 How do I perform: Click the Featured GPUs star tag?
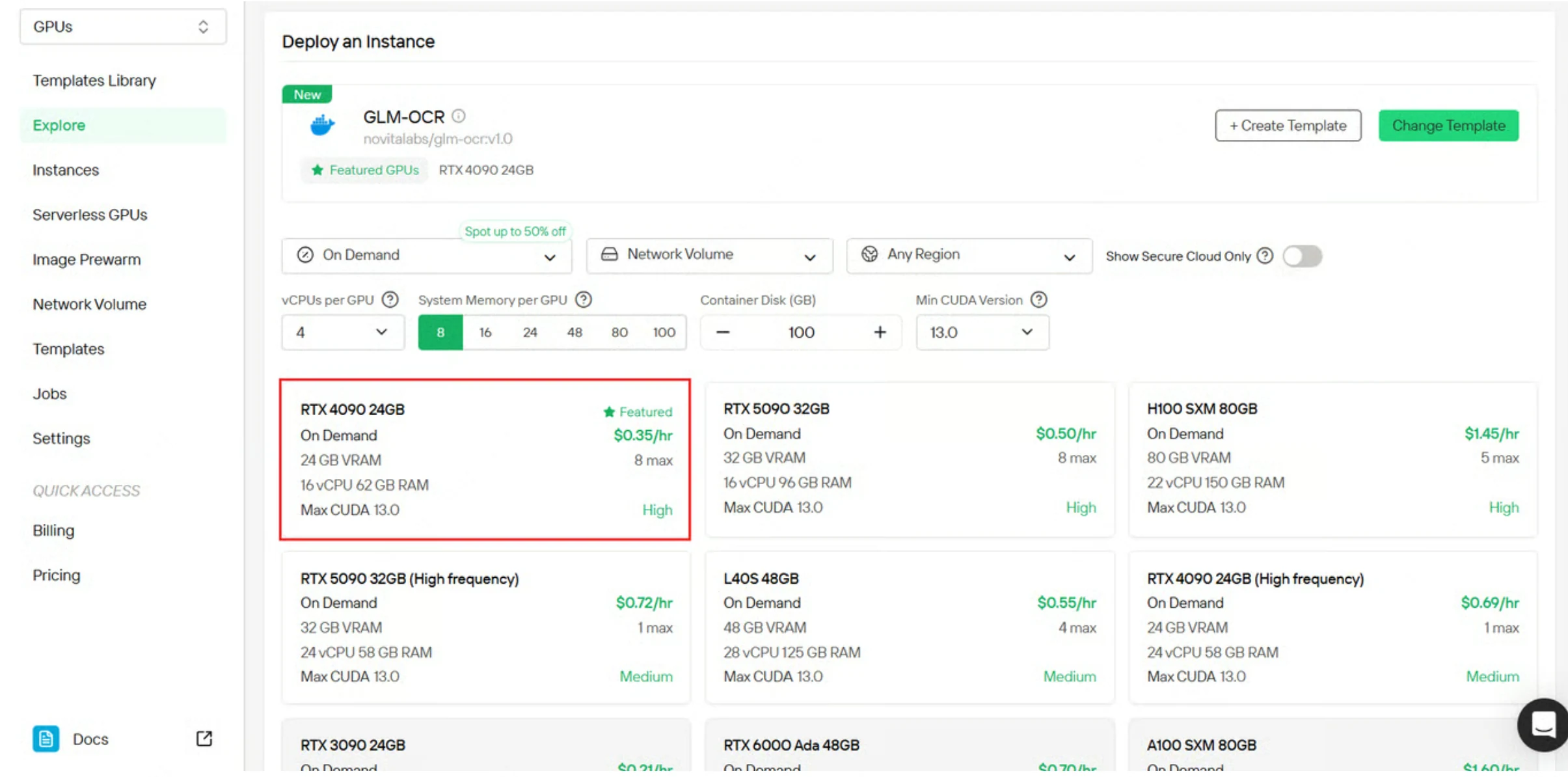pyautogui.click(x=364, y=170)
